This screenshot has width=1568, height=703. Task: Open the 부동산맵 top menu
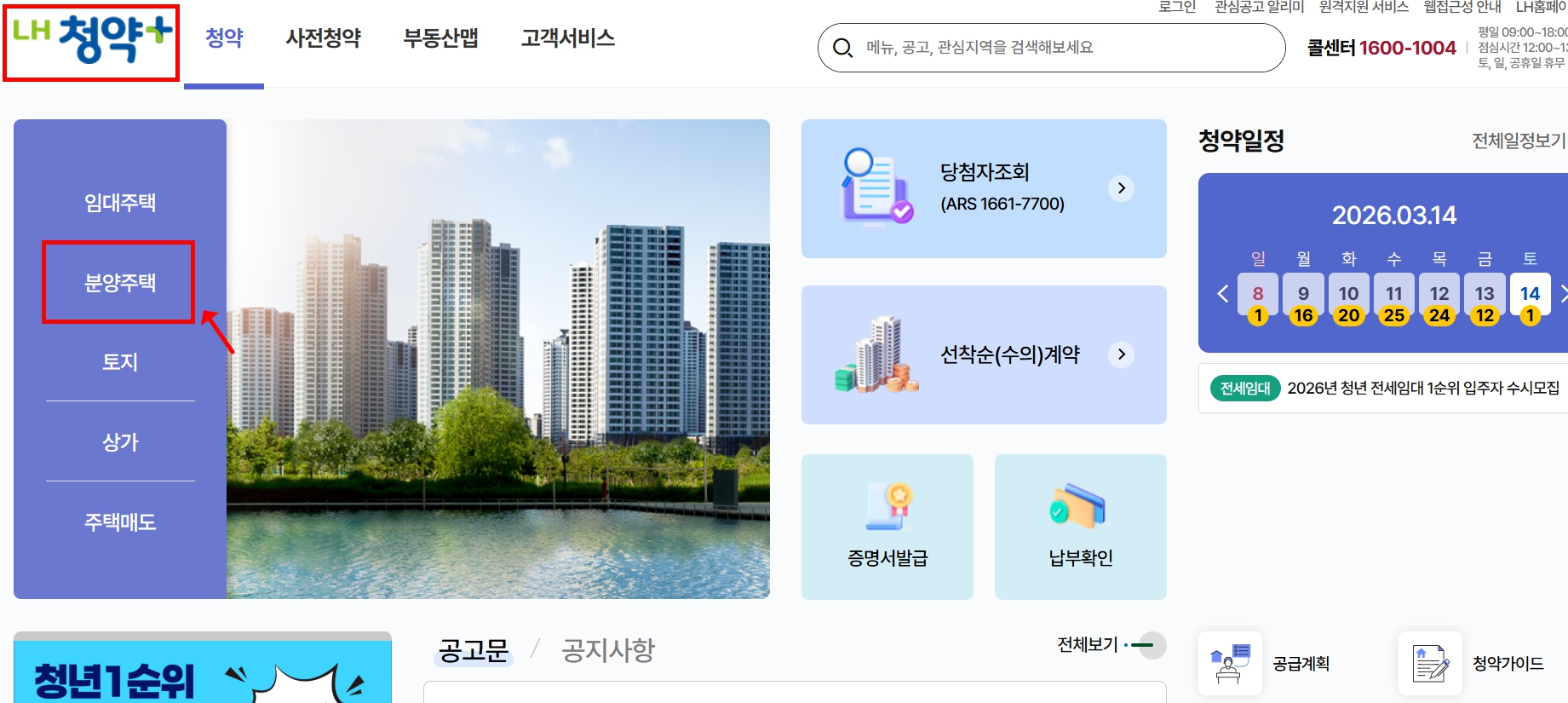441,38
